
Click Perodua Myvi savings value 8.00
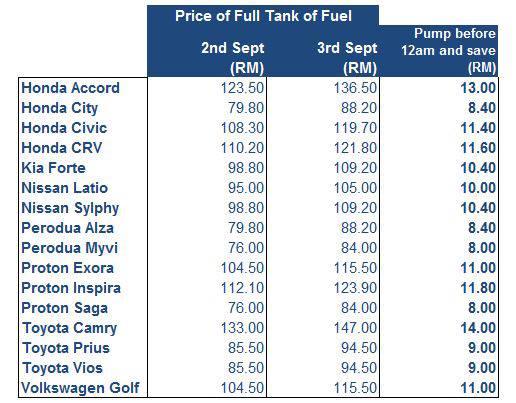pyautogui.click(x=482, y=248)
